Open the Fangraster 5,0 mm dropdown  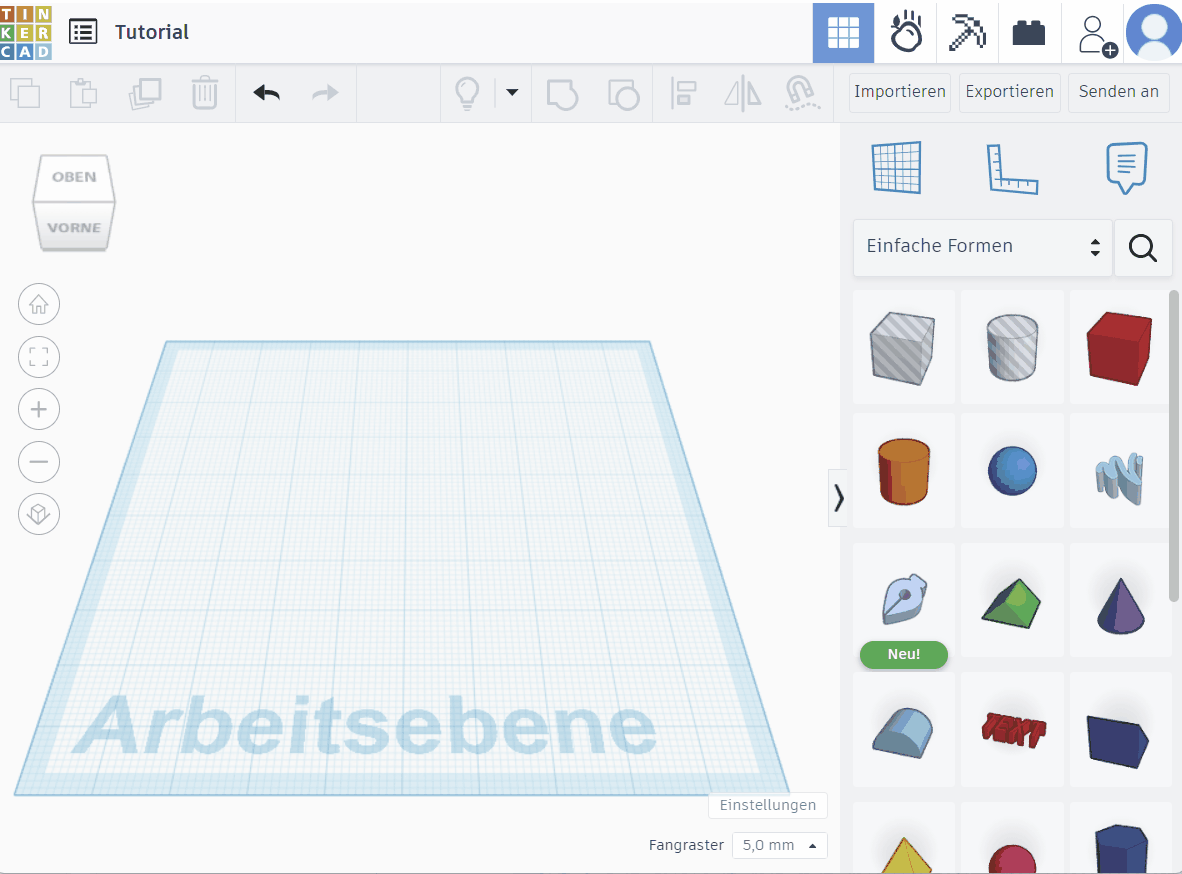coord(779,845)
